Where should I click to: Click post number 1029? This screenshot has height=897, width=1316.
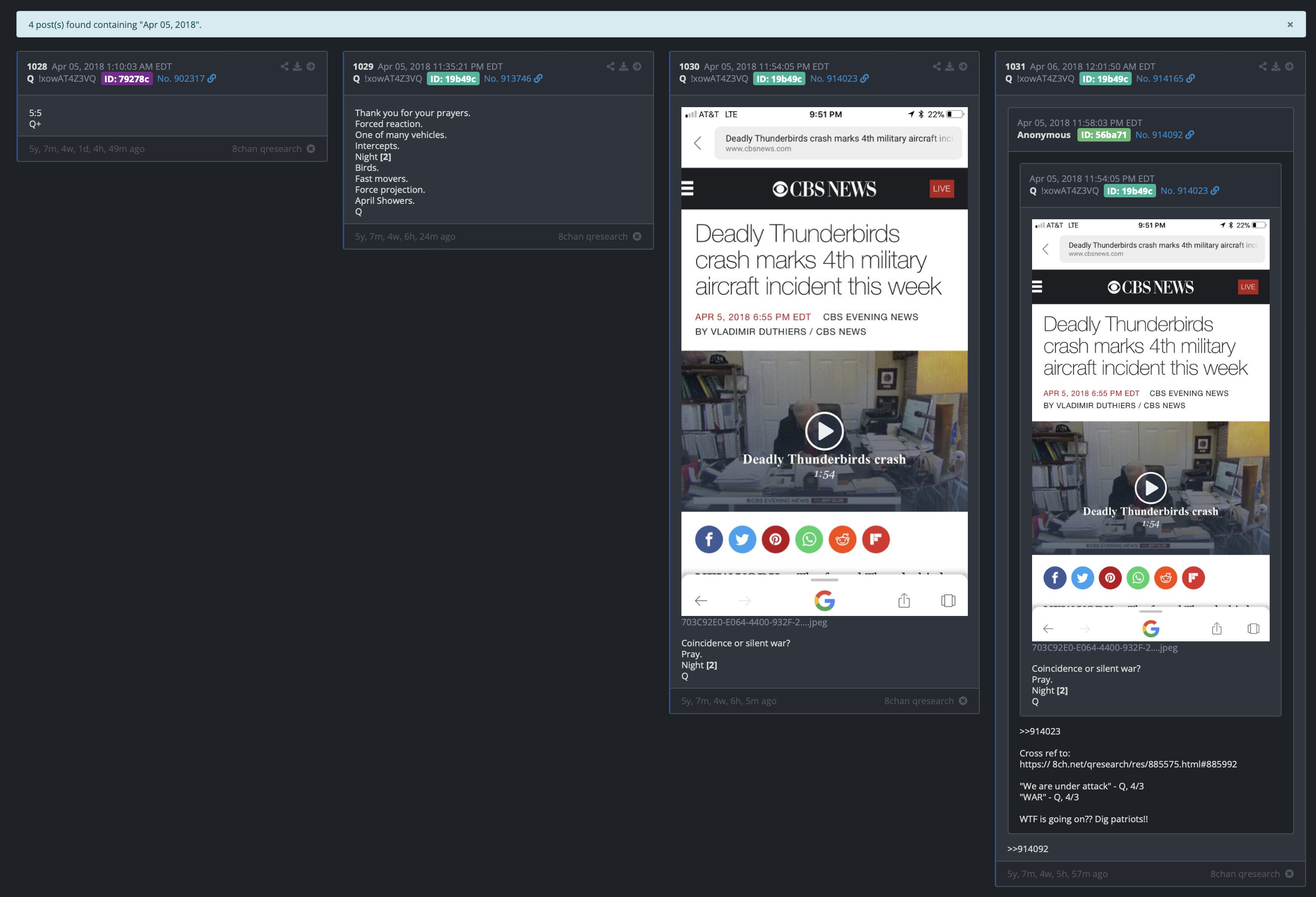click(363, 66)
